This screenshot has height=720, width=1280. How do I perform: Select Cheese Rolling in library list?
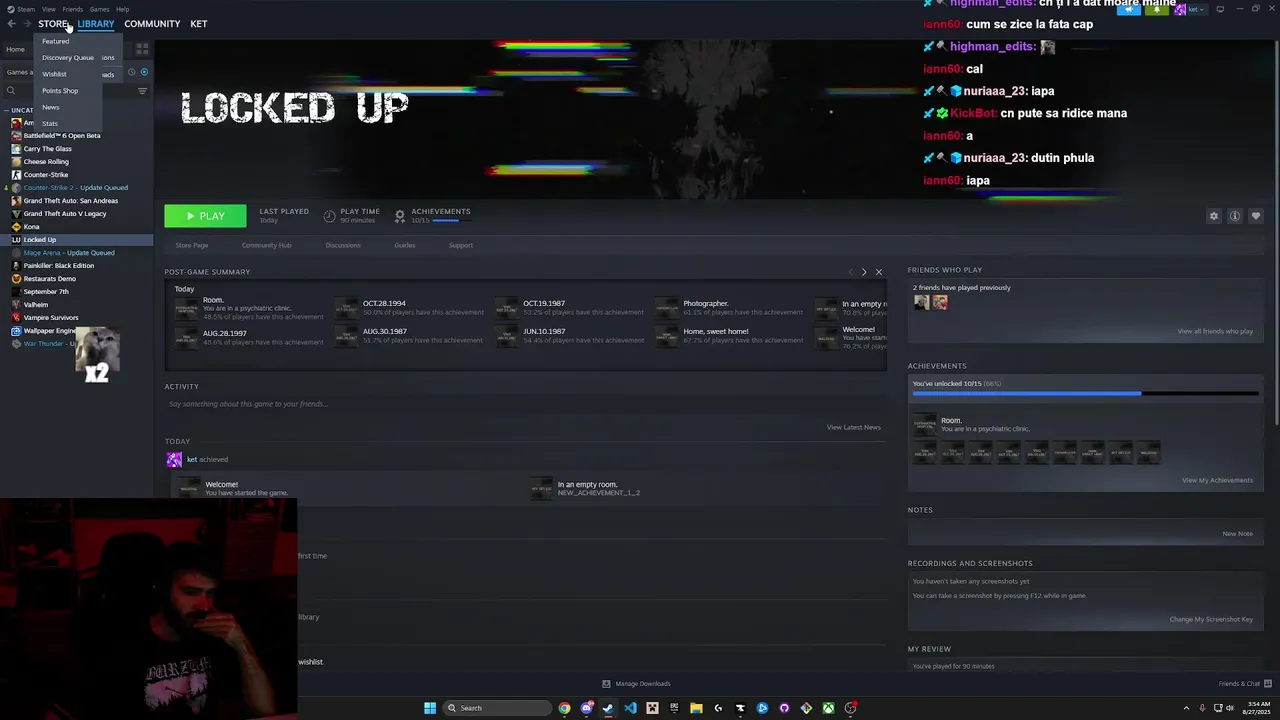click(x=46, y=162)
